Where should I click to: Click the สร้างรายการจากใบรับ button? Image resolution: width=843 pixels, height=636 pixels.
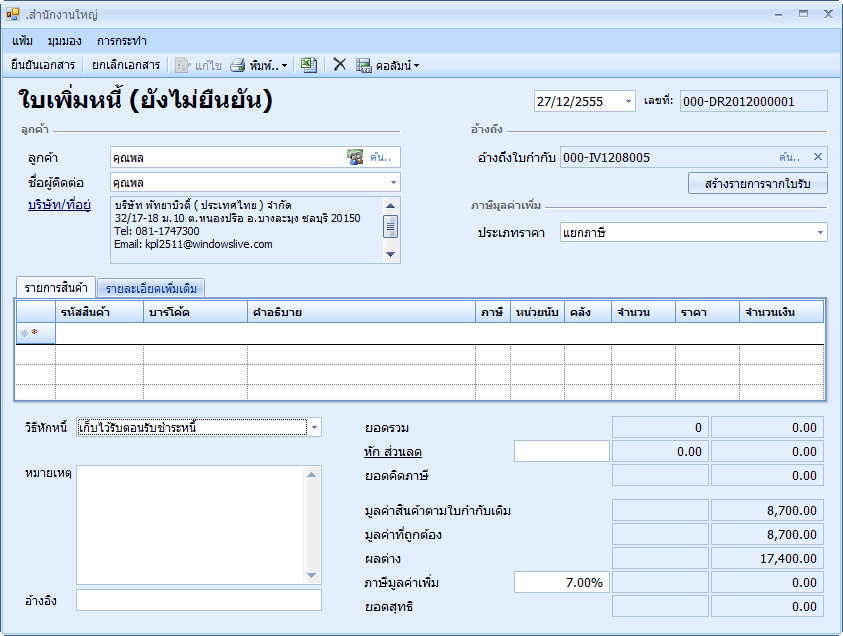pyautogui.click(x=758, y=183)
